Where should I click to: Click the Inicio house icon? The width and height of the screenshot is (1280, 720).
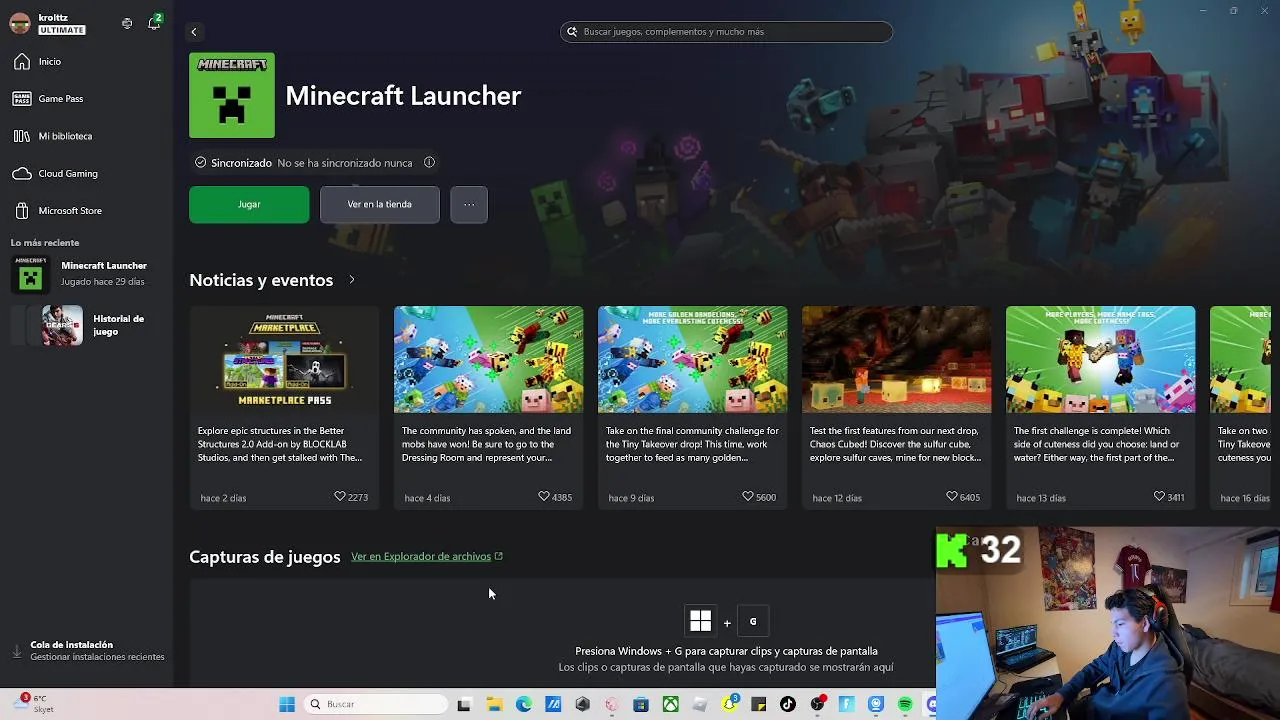(22, 62)
